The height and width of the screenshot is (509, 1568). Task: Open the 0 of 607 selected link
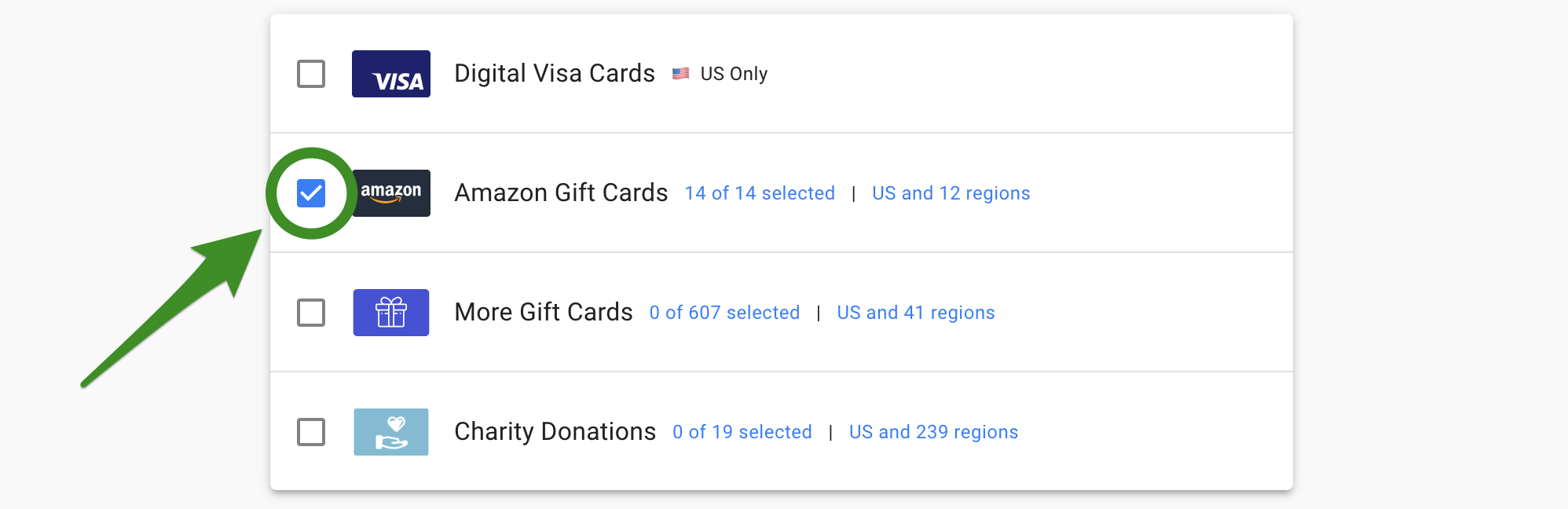pos(724,313)
